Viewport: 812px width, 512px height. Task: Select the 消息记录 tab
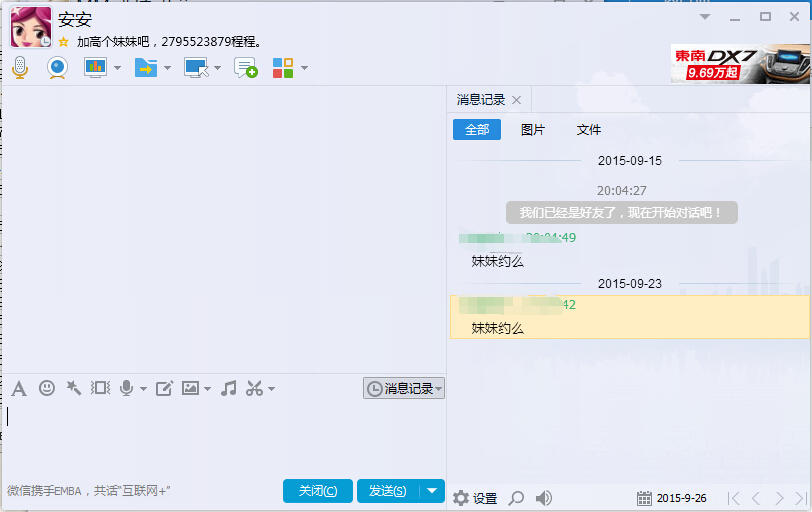pos(481,99)
